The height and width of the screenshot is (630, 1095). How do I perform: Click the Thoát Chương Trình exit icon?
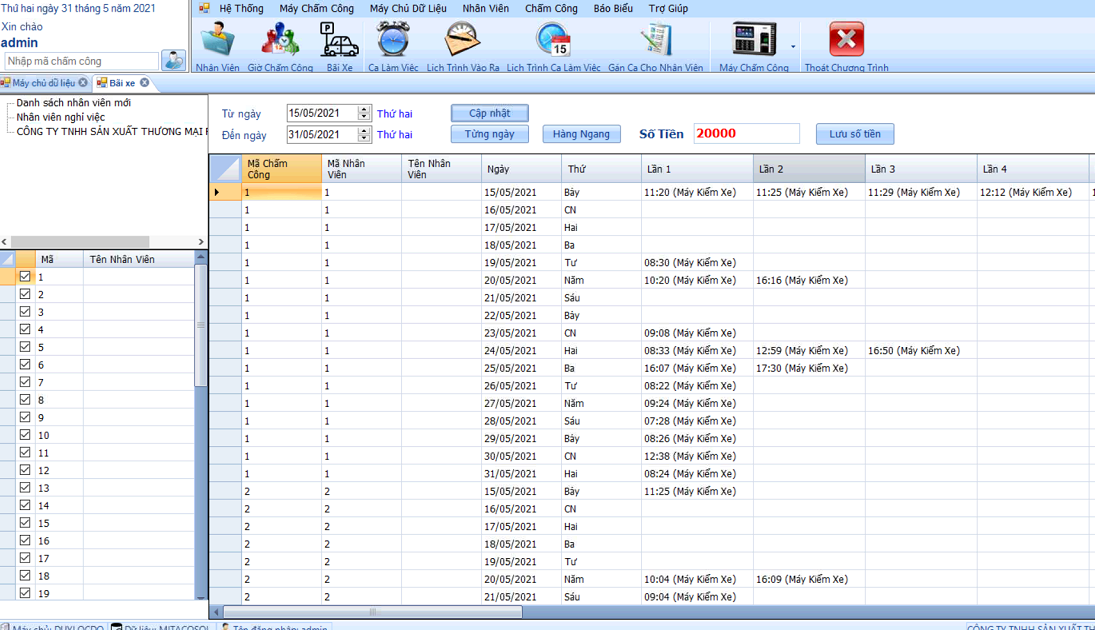coord(846,42)
